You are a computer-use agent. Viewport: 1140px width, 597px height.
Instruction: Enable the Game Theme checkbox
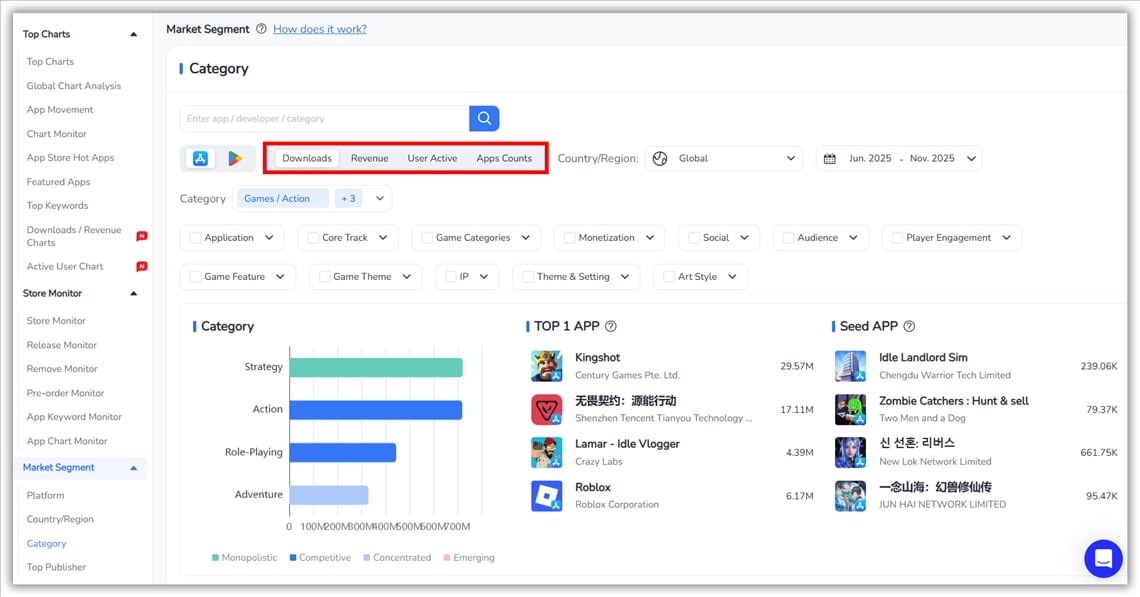pyautogui.click(x=325, y=277)
